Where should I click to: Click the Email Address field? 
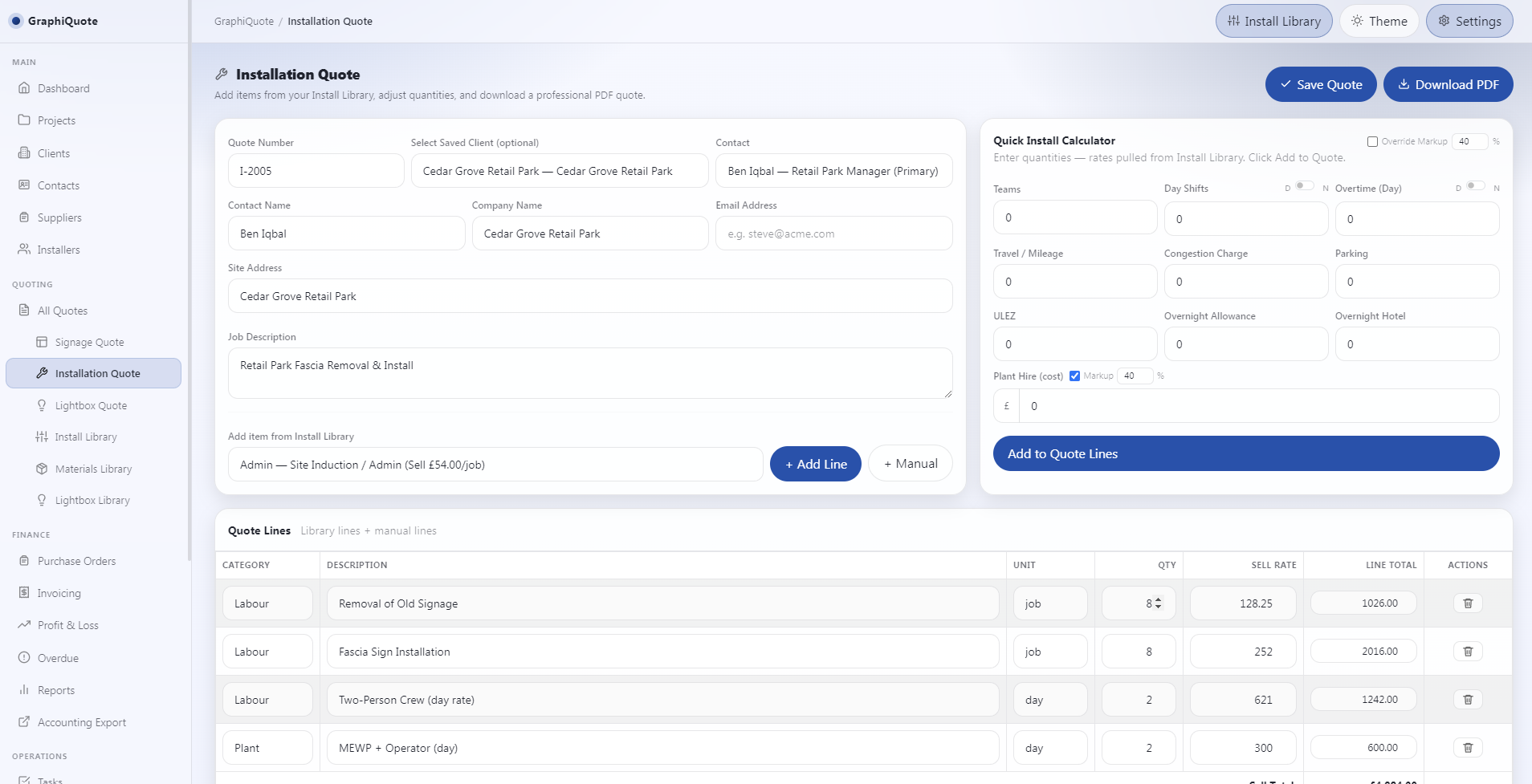[x=833, y=234]
